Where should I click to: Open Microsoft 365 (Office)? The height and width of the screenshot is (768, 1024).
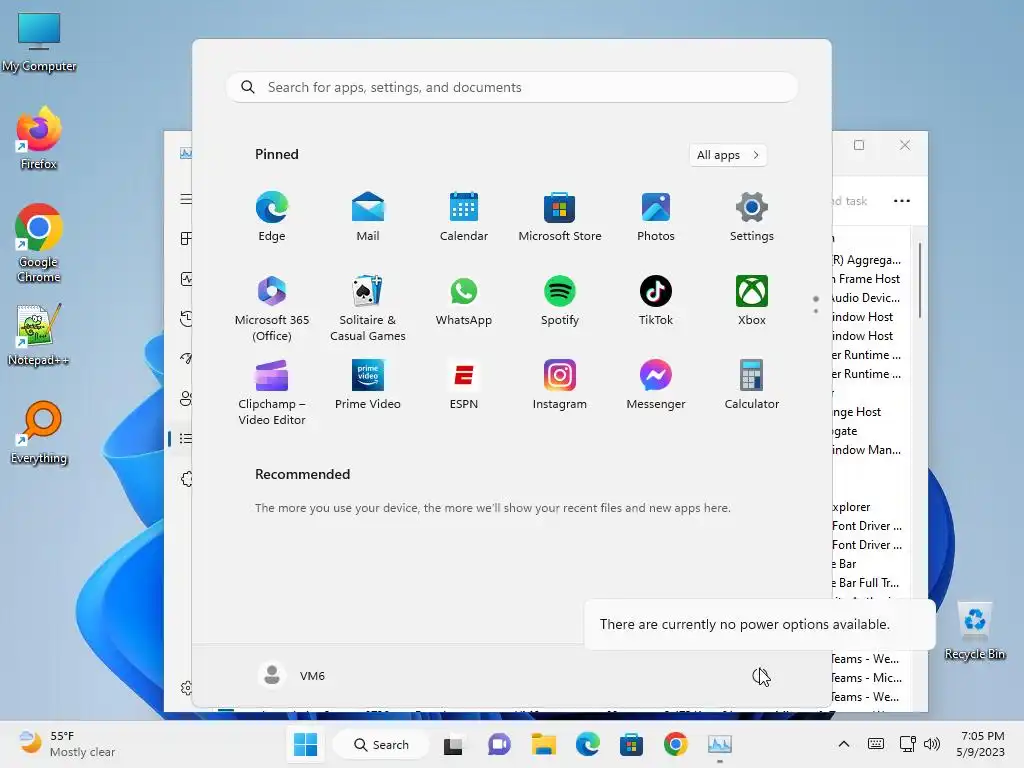pyautogui.click(x=272, y=309)
